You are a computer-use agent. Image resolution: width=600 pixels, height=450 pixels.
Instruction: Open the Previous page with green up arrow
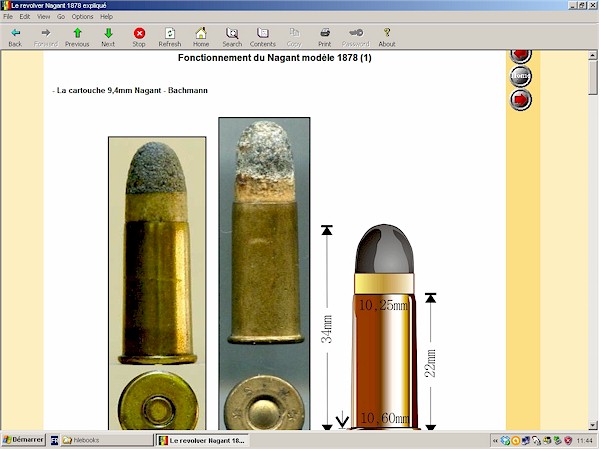[x=77, y=38]
